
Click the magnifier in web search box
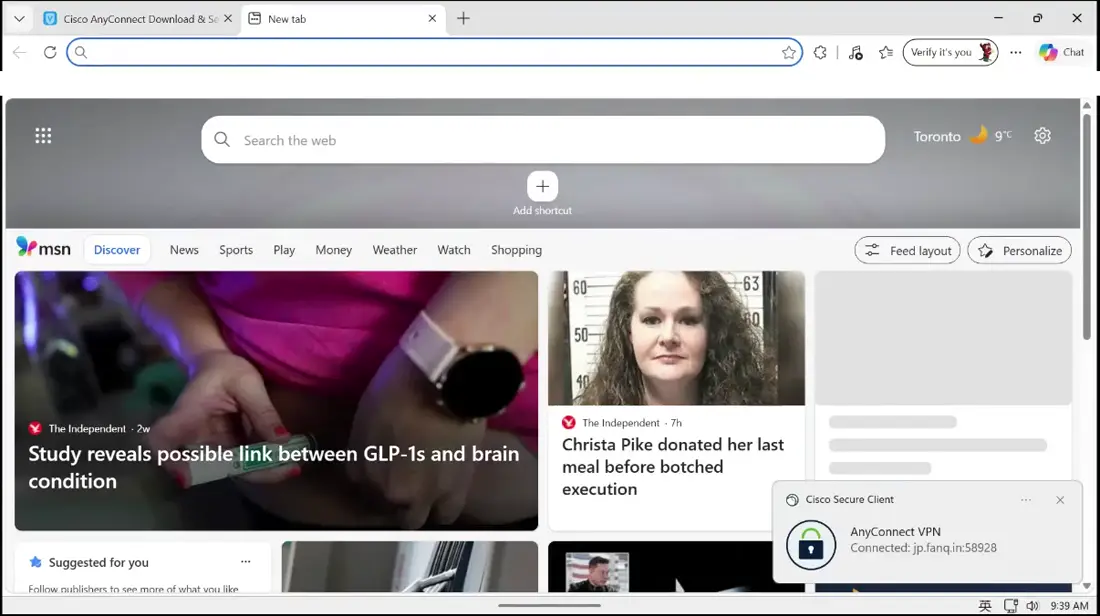pos(222,140)
